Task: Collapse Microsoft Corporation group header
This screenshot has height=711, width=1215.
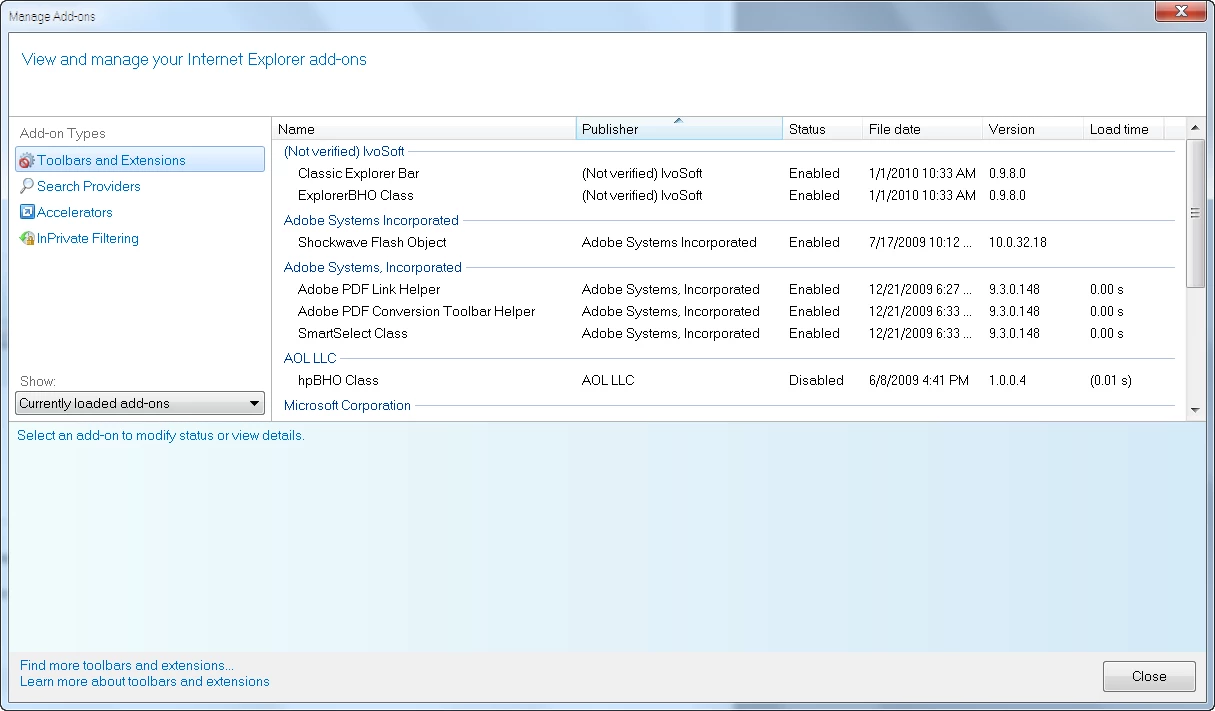Action: pos(347,405)
